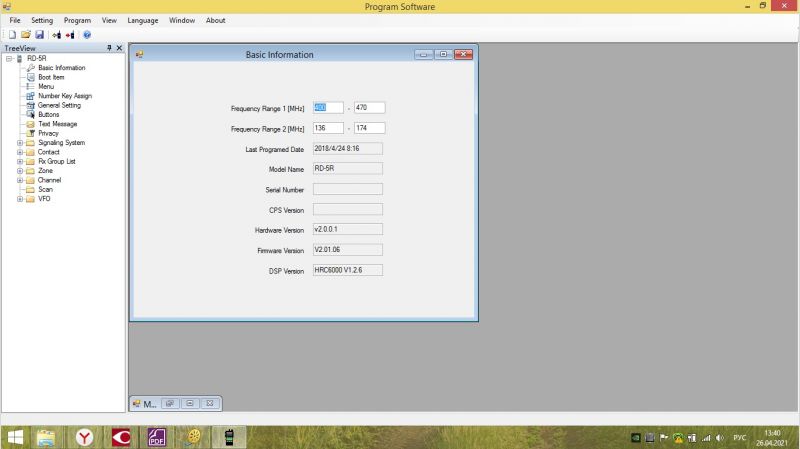Screen dimensions: 800x449
Task: Select the Buttons tree entry
Action: (48, 114)
